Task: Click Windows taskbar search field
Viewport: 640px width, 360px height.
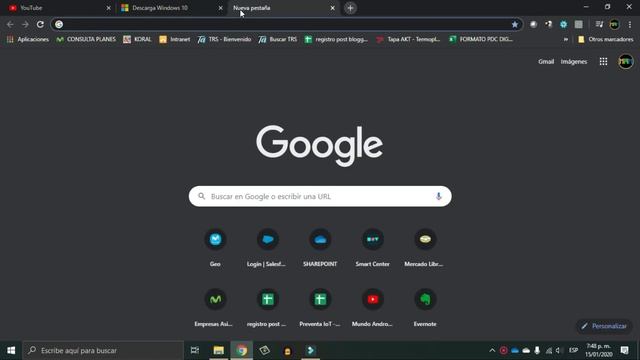Action: (103, 350)
